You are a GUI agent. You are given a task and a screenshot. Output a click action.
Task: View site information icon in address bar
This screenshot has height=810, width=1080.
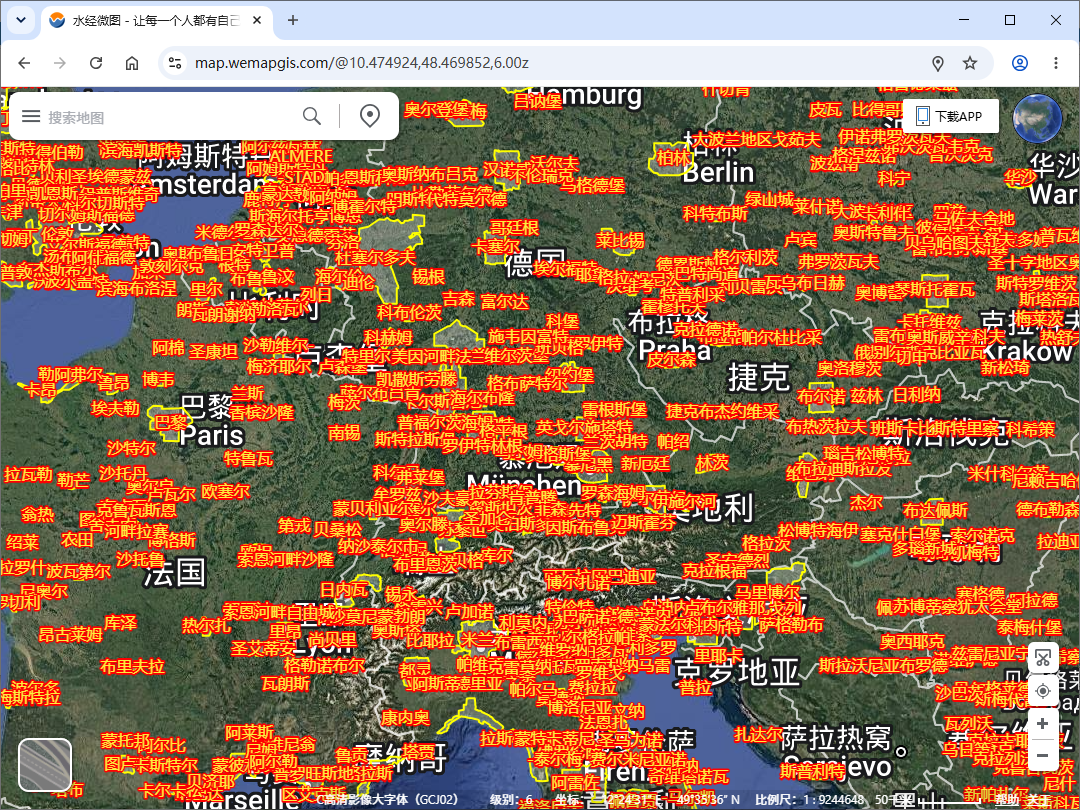tap(176, 63)
